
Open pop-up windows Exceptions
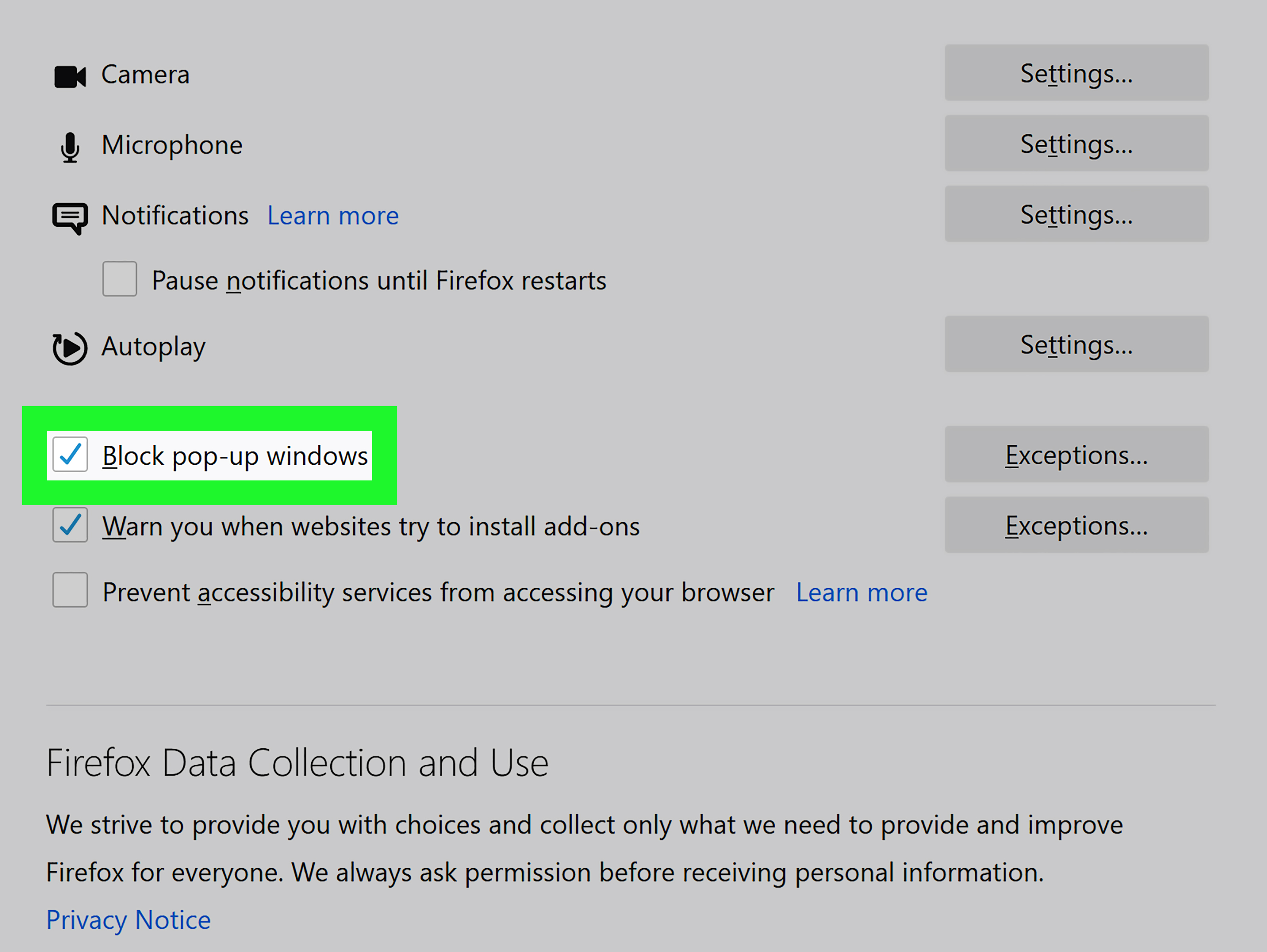[1076, 454]
